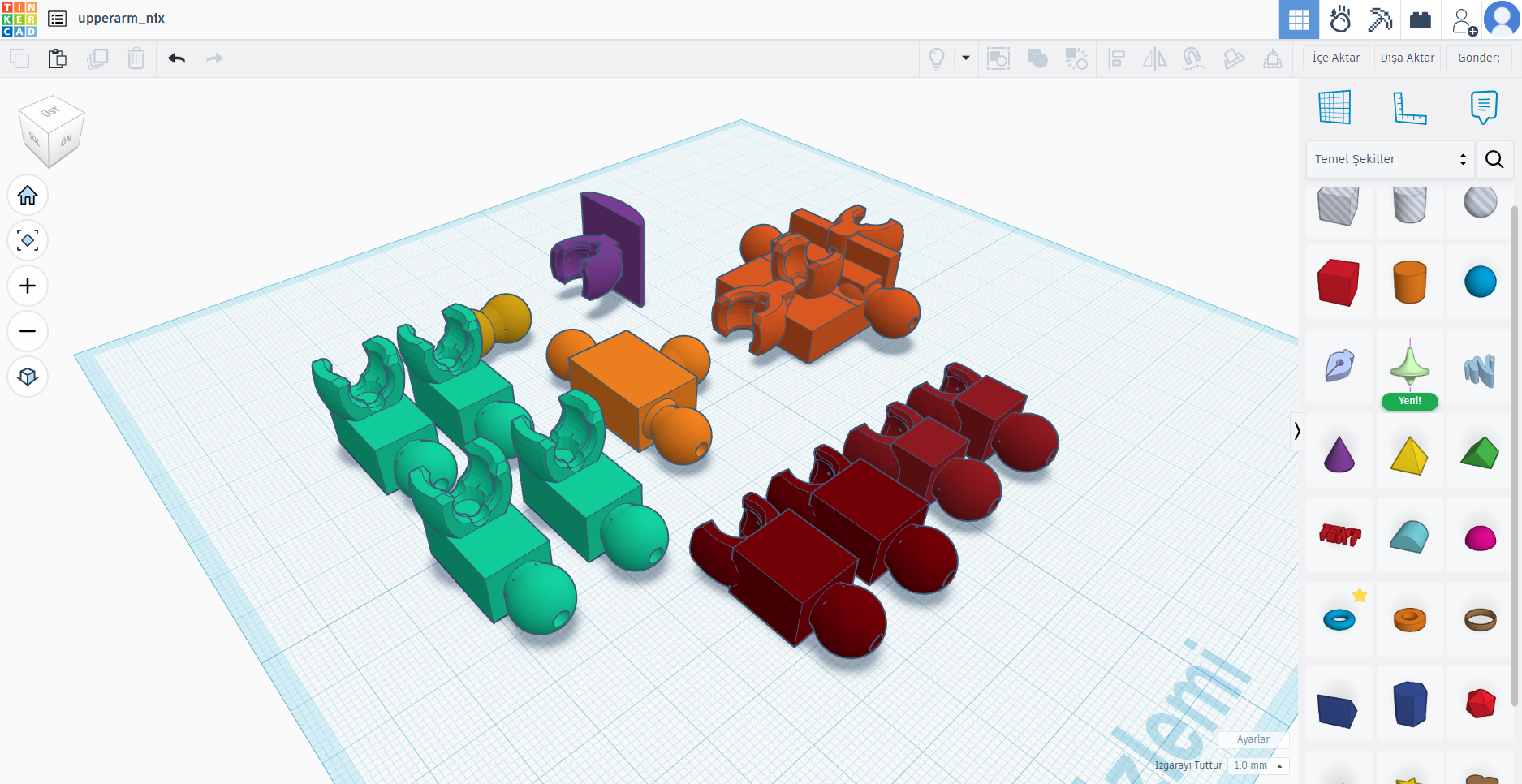Select the upperarm_nix design name
This screenshot has height=784, width=1522.
coord(121,19)
